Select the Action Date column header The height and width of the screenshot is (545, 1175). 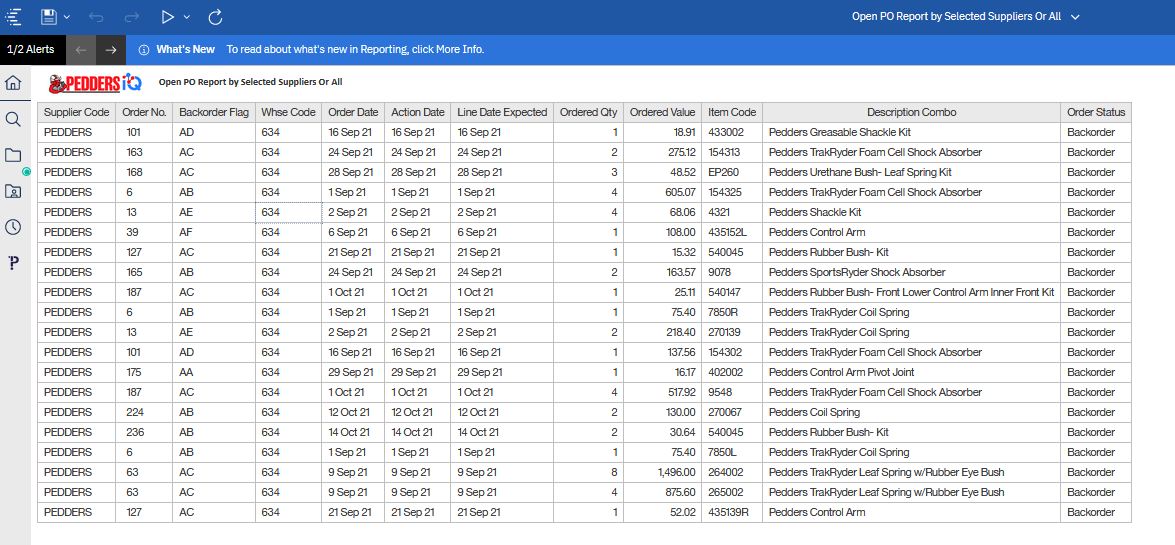tap(417, 112)
